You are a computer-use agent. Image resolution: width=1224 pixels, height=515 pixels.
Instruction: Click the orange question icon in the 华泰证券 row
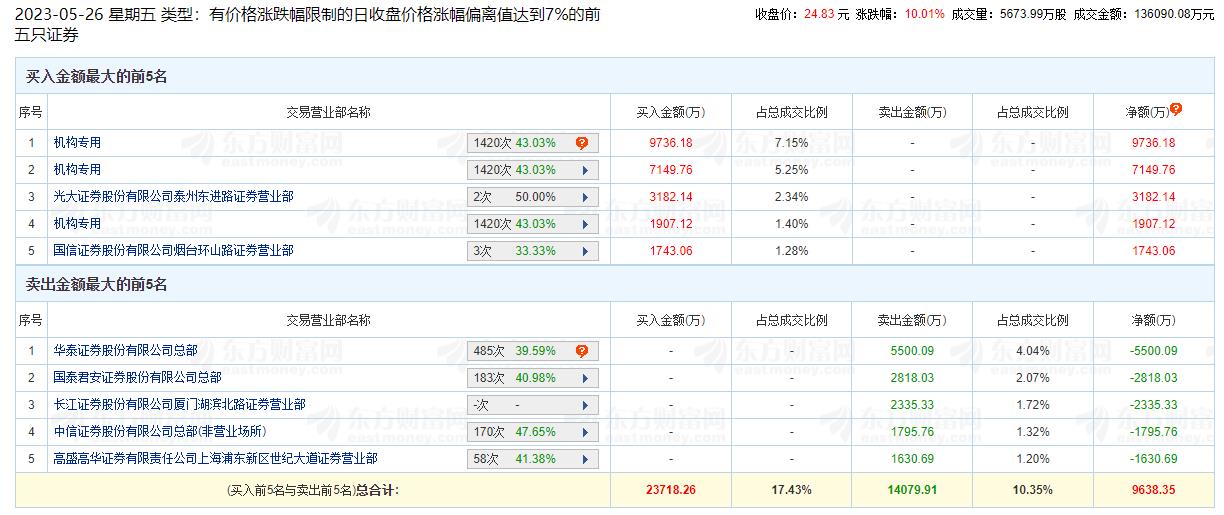[581, 351]
